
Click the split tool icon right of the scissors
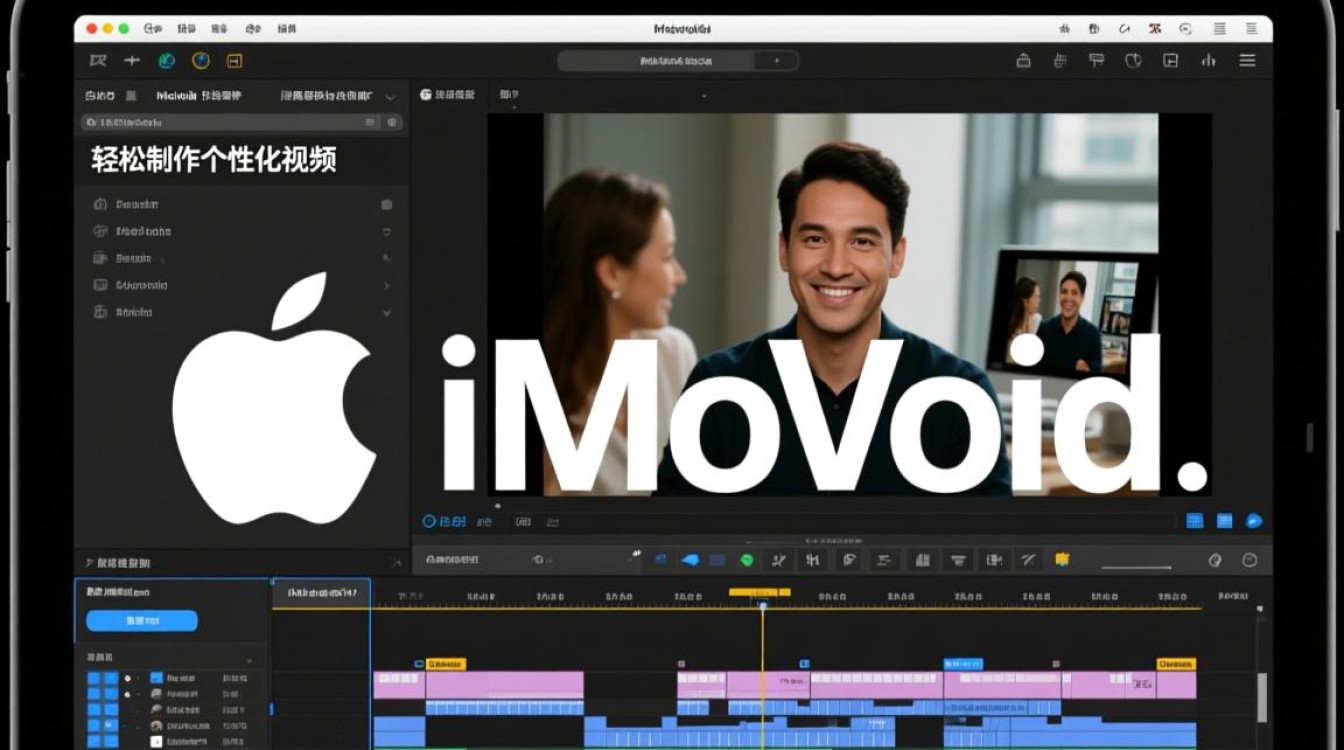click(813, 560)
